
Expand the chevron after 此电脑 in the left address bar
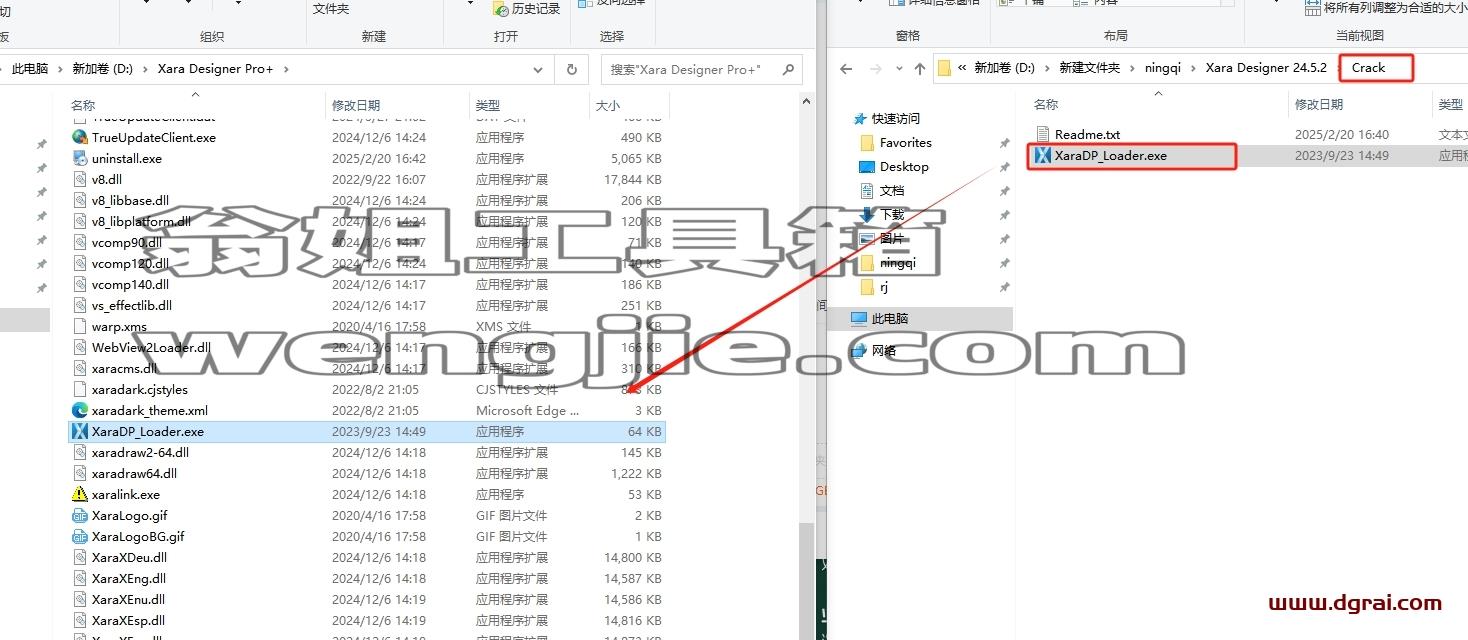click(58, 69)
